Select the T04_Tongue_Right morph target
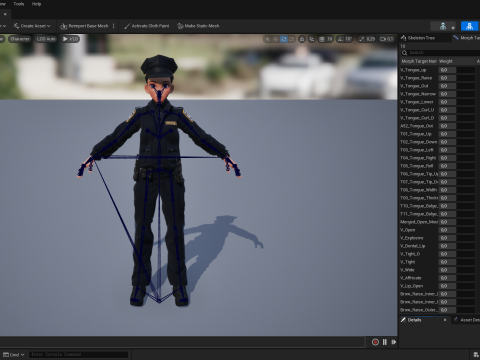 pyautogui.click(x=418, y=158)
